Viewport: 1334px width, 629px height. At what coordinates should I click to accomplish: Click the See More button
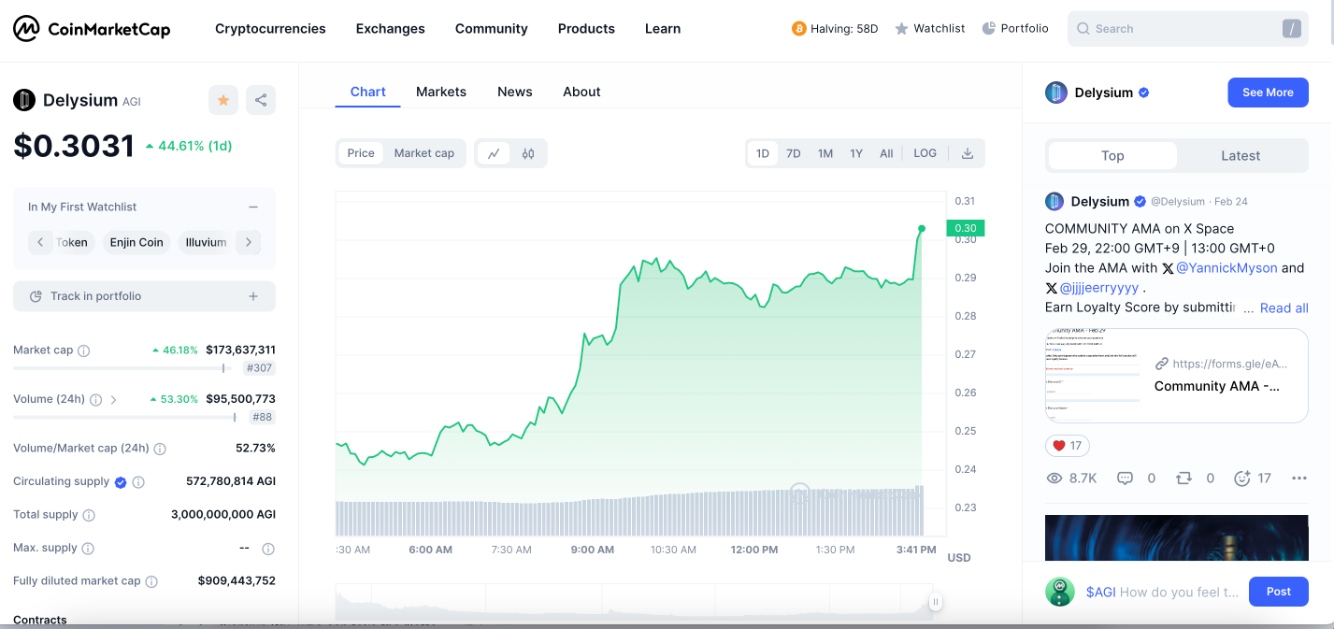click(1267, 92)
